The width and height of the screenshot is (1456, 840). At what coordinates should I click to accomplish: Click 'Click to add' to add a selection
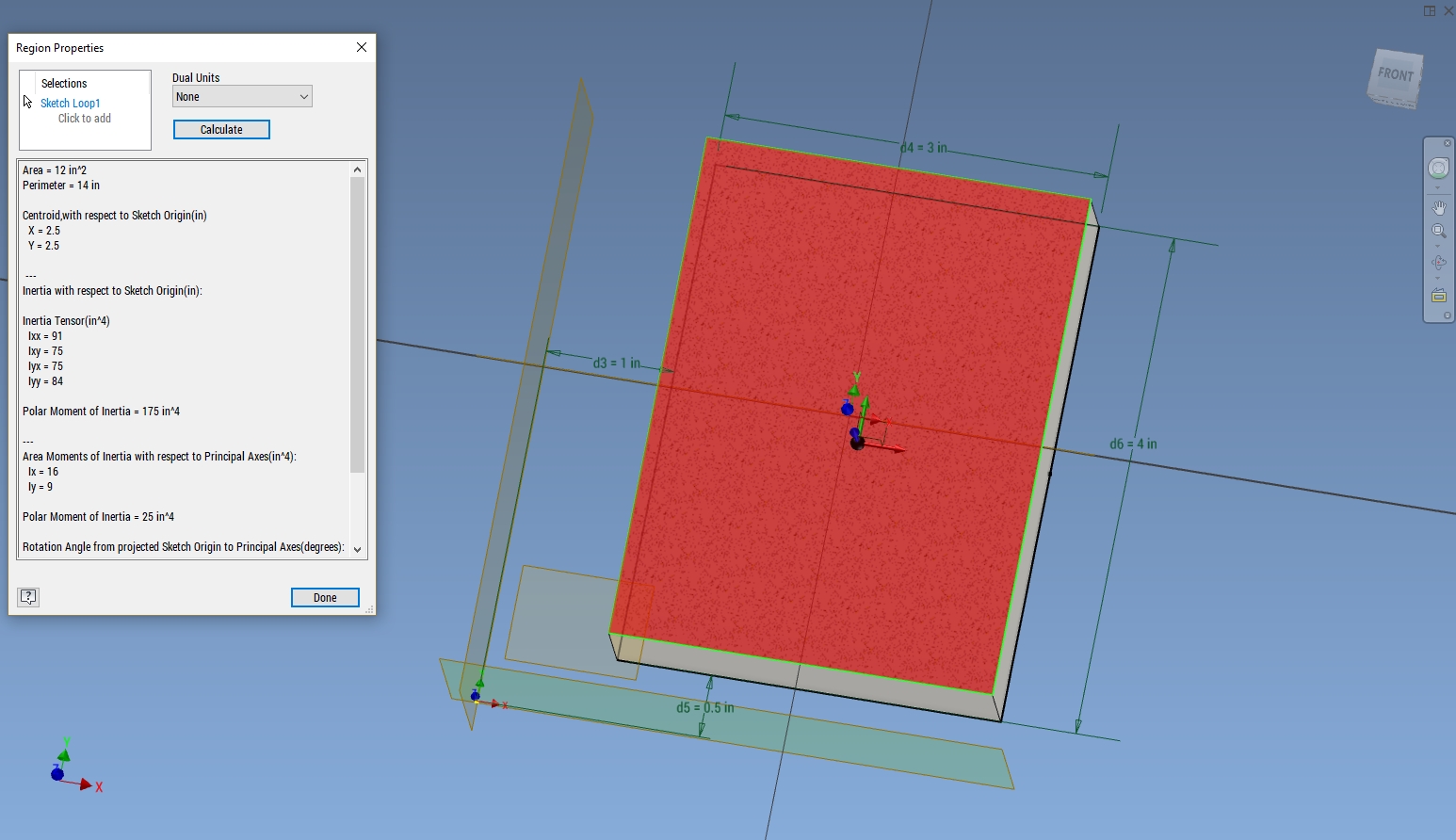click(x=84, y=118)
